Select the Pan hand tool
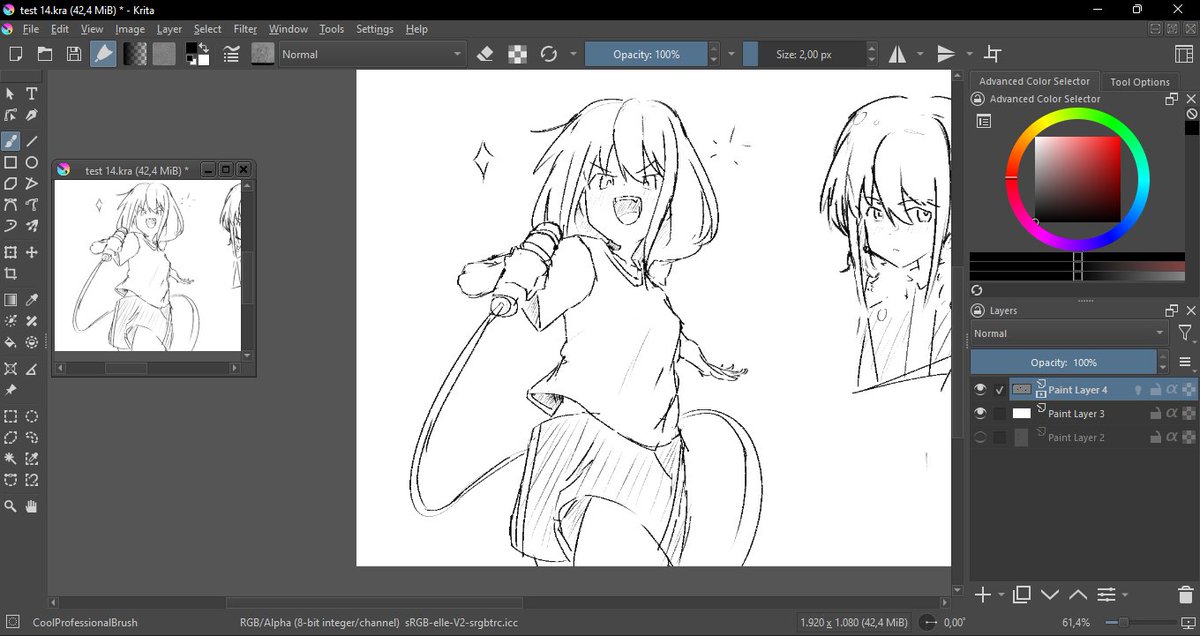 [x=32, y=507]
